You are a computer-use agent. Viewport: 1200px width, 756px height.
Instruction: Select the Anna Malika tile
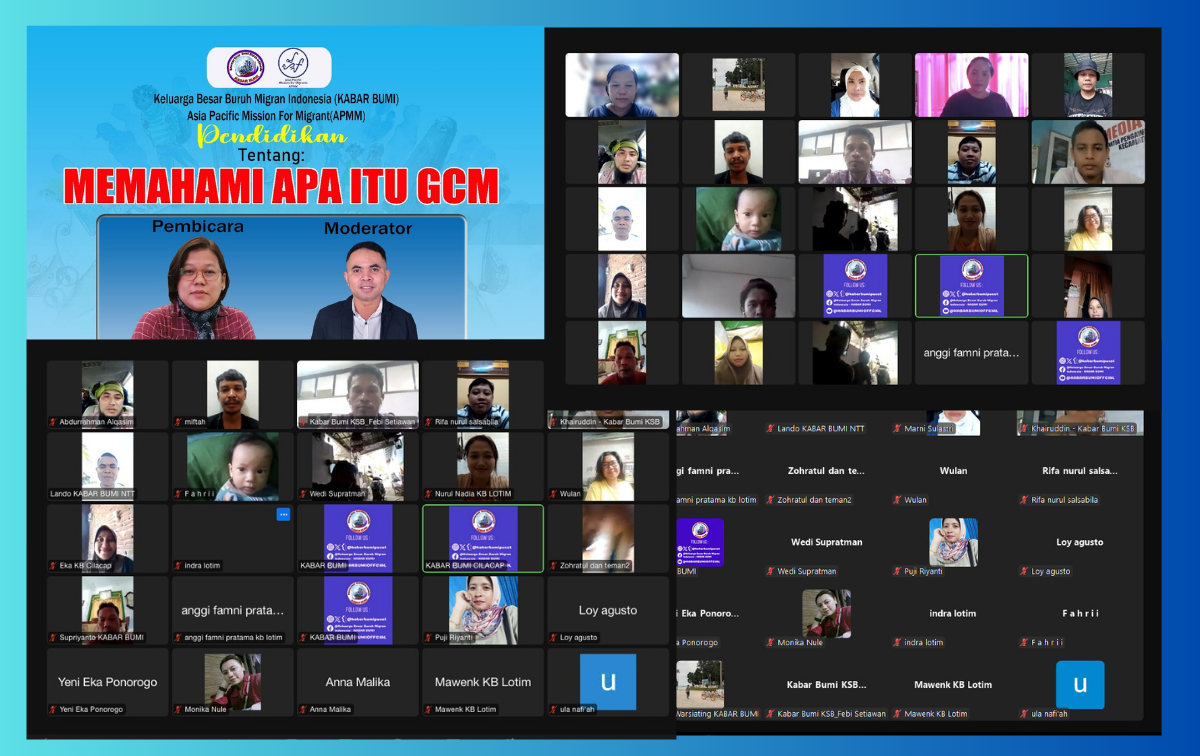click(x=358, y=681)
